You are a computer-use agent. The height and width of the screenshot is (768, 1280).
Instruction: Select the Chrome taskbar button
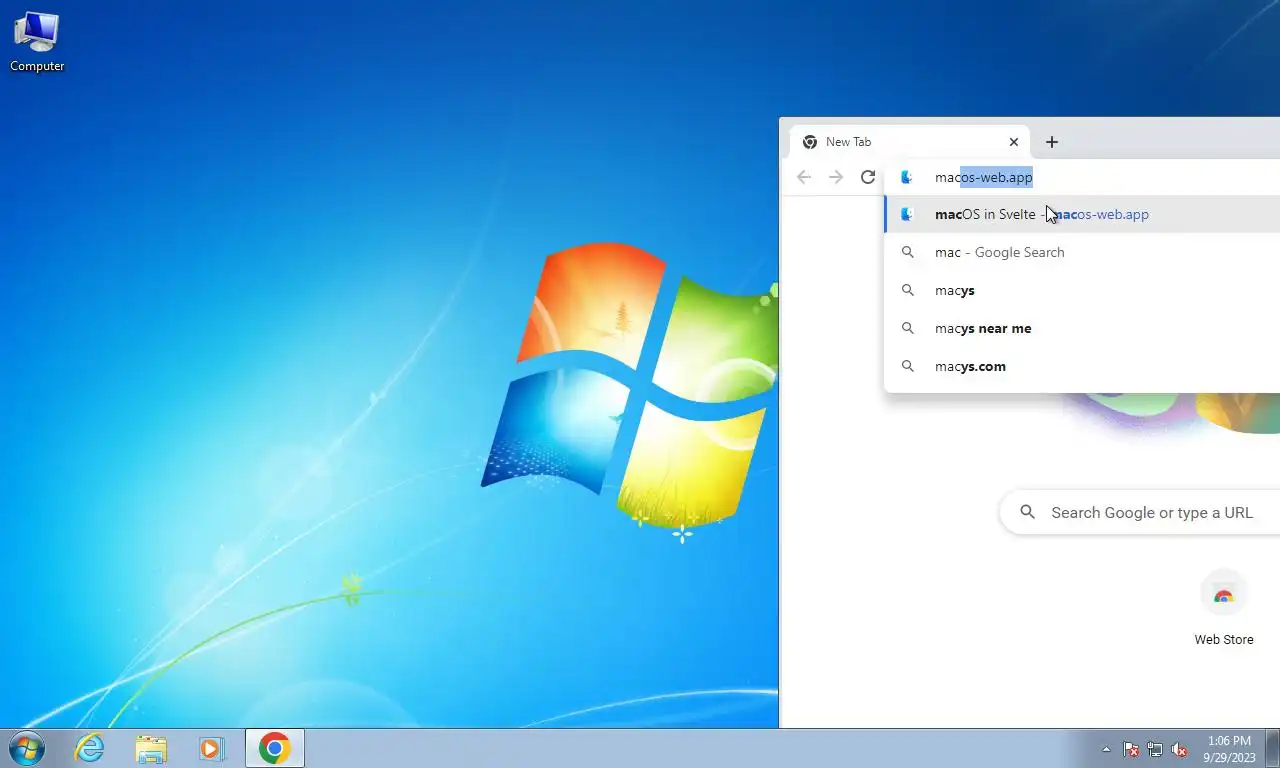click(274, 748)
